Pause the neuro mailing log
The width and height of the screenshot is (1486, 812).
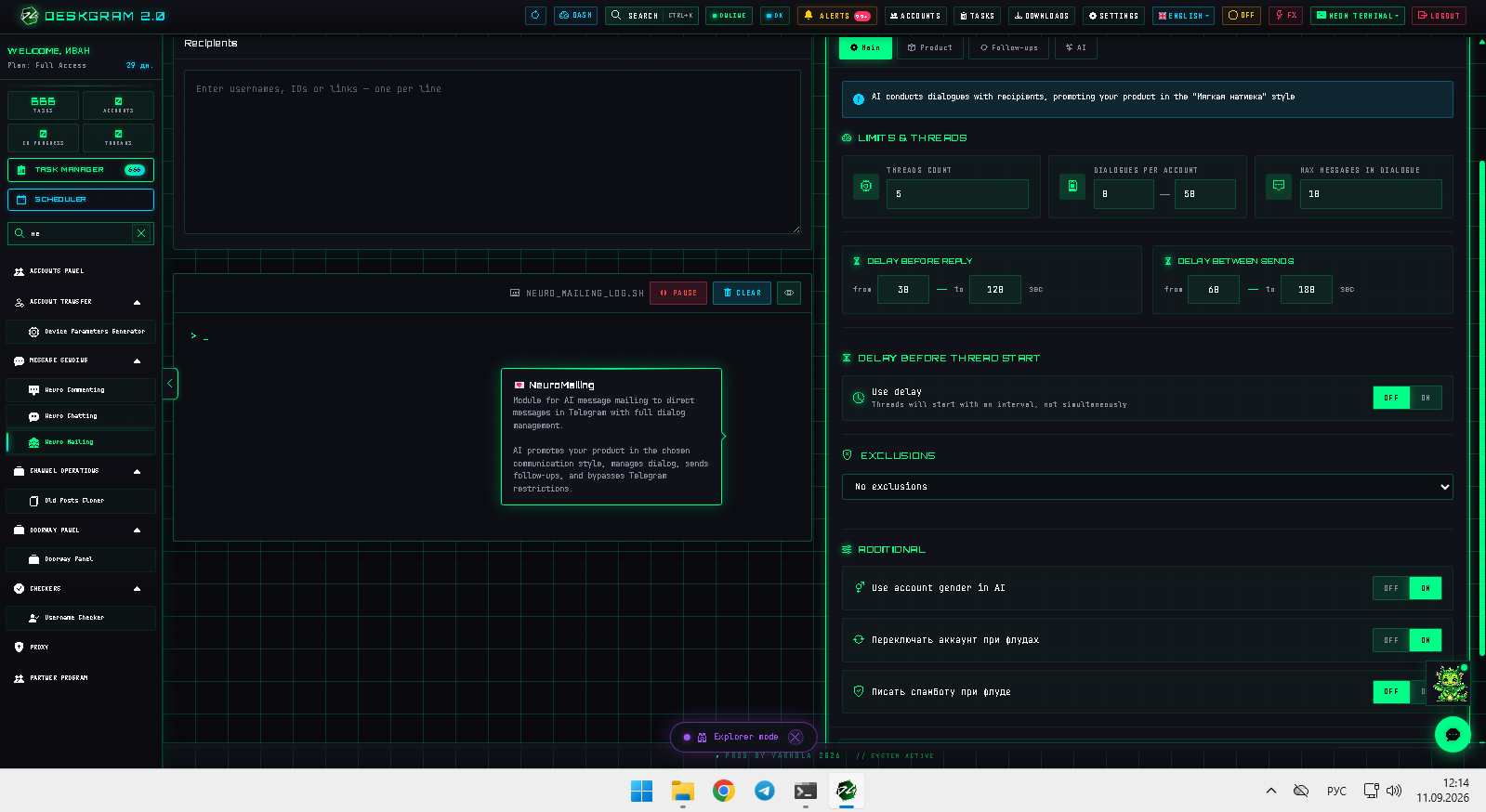tap(678, 293)
